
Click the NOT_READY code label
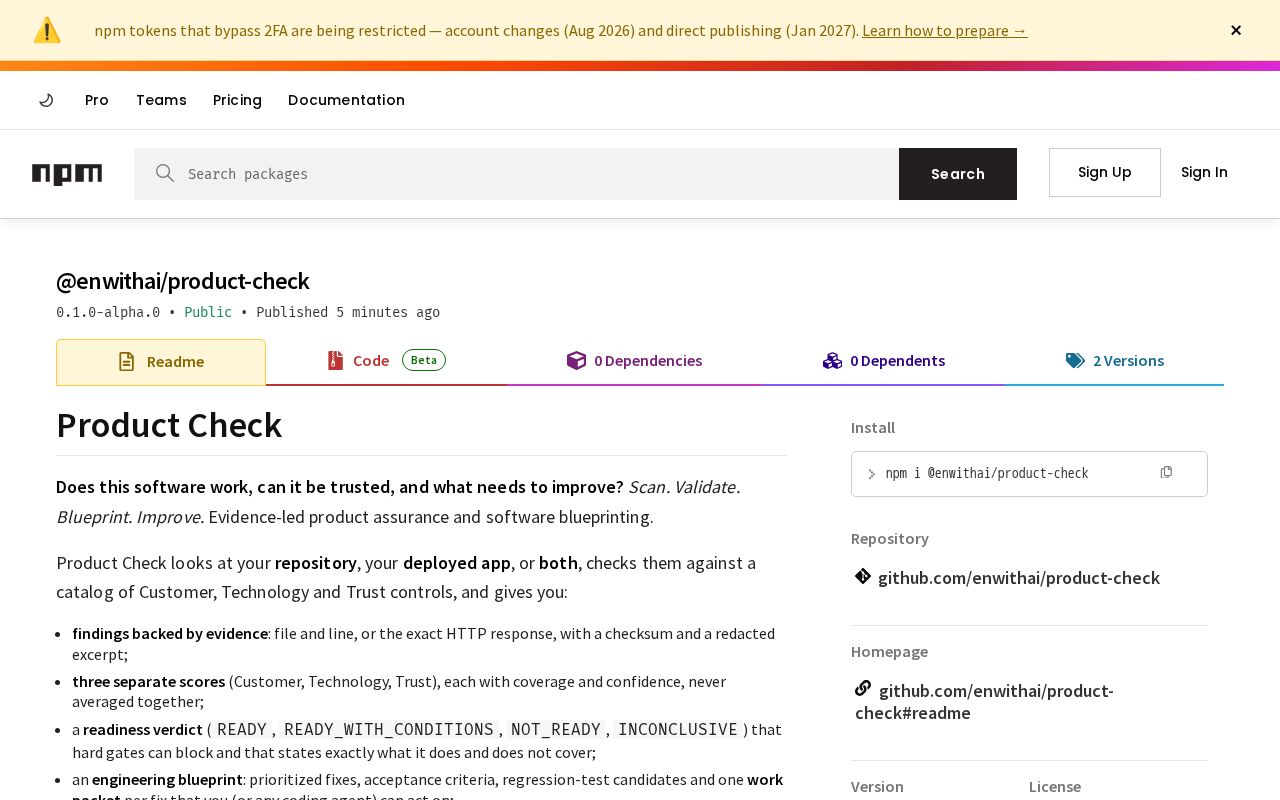556,730
